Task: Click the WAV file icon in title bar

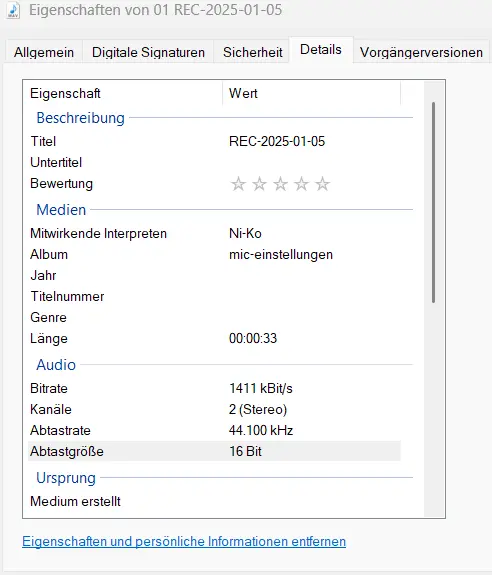Action: (13, 10)
